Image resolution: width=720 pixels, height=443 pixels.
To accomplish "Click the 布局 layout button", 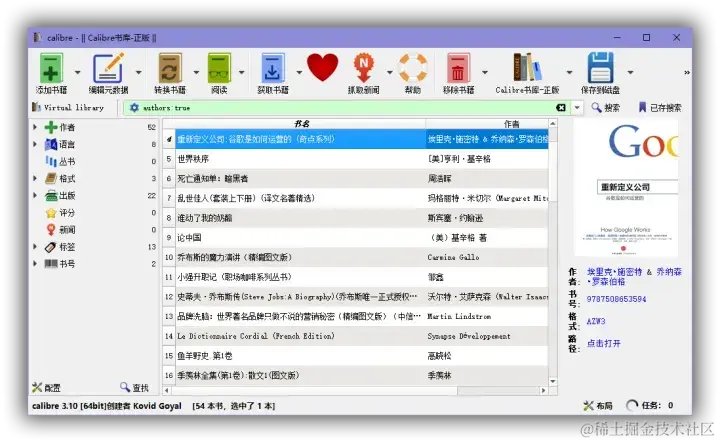I will click(x=598, y=405).
